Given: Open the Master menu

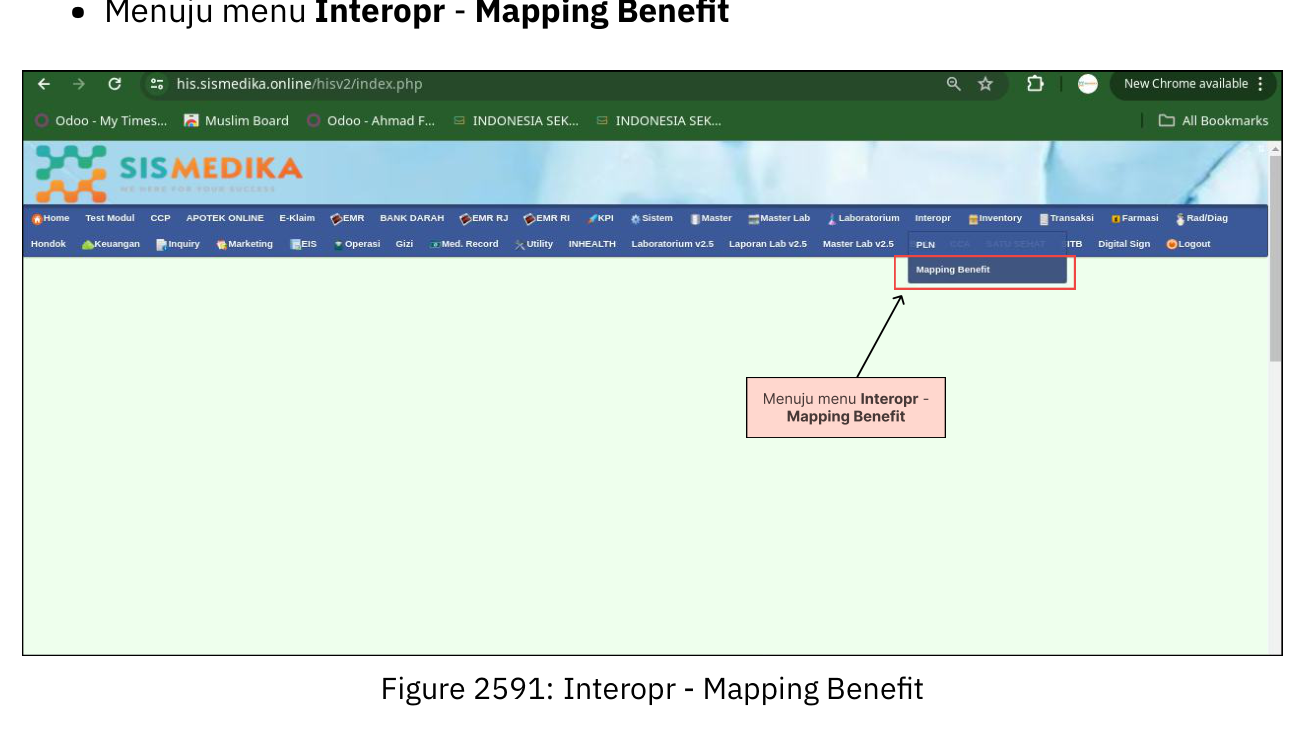Looking at the screenshot, I should click(x=711, y=218).
